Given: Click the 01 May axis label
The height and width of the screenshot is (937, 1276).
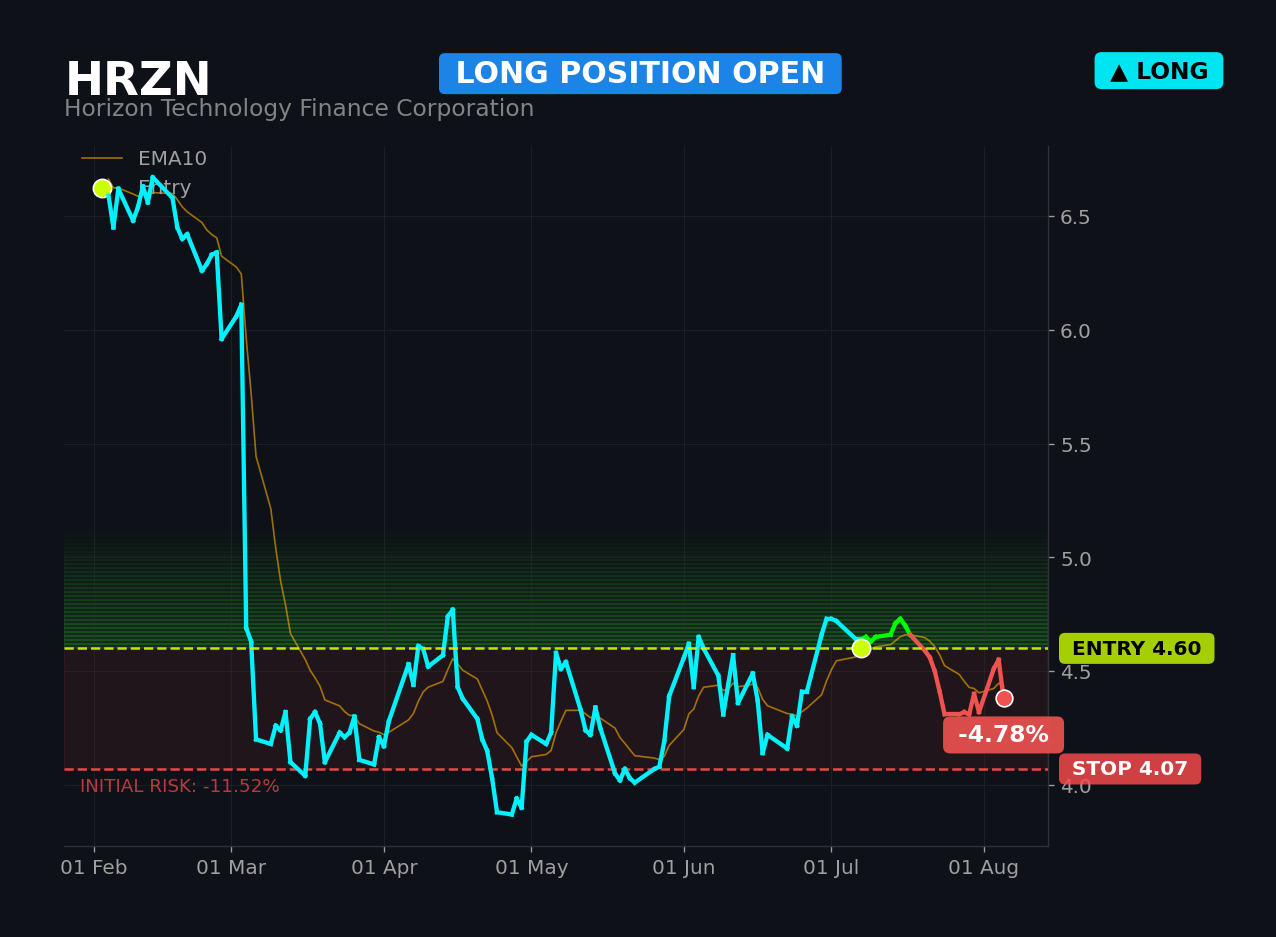Looking at the screenshot, I should tap(531, 868).
